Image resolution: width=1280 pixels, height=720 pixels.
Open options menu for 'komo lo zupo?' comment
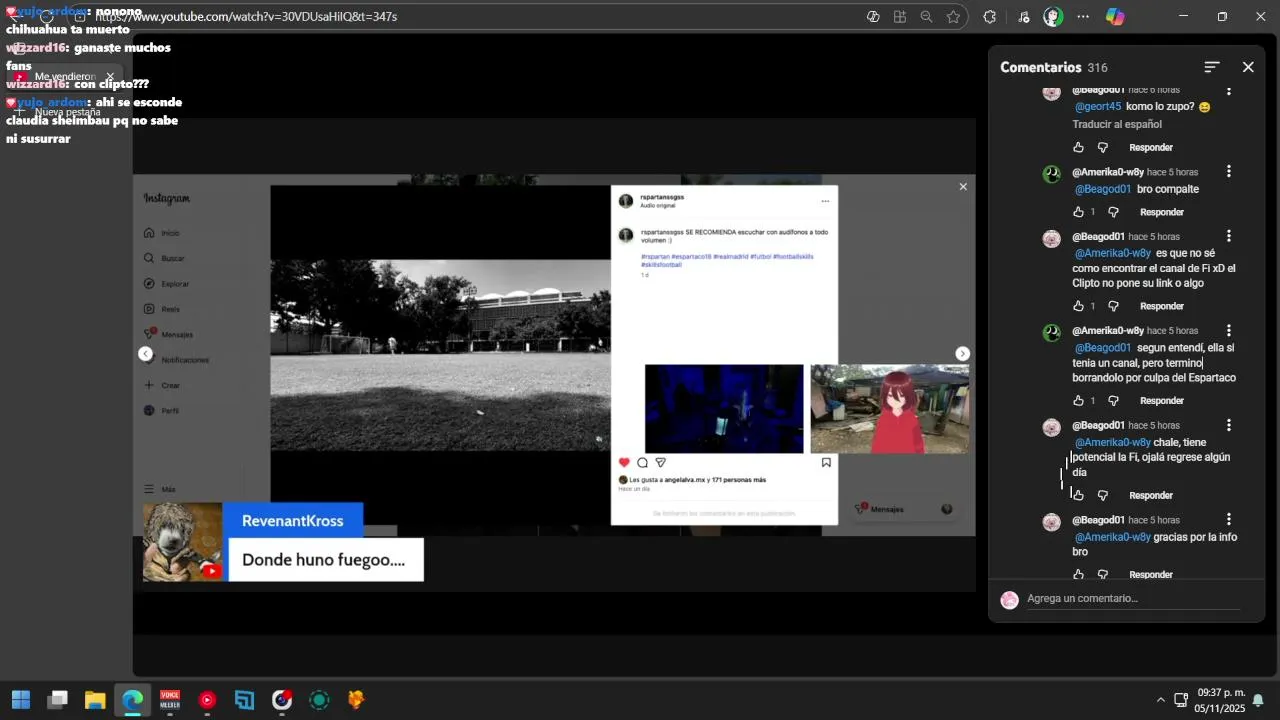[1229, 91]
